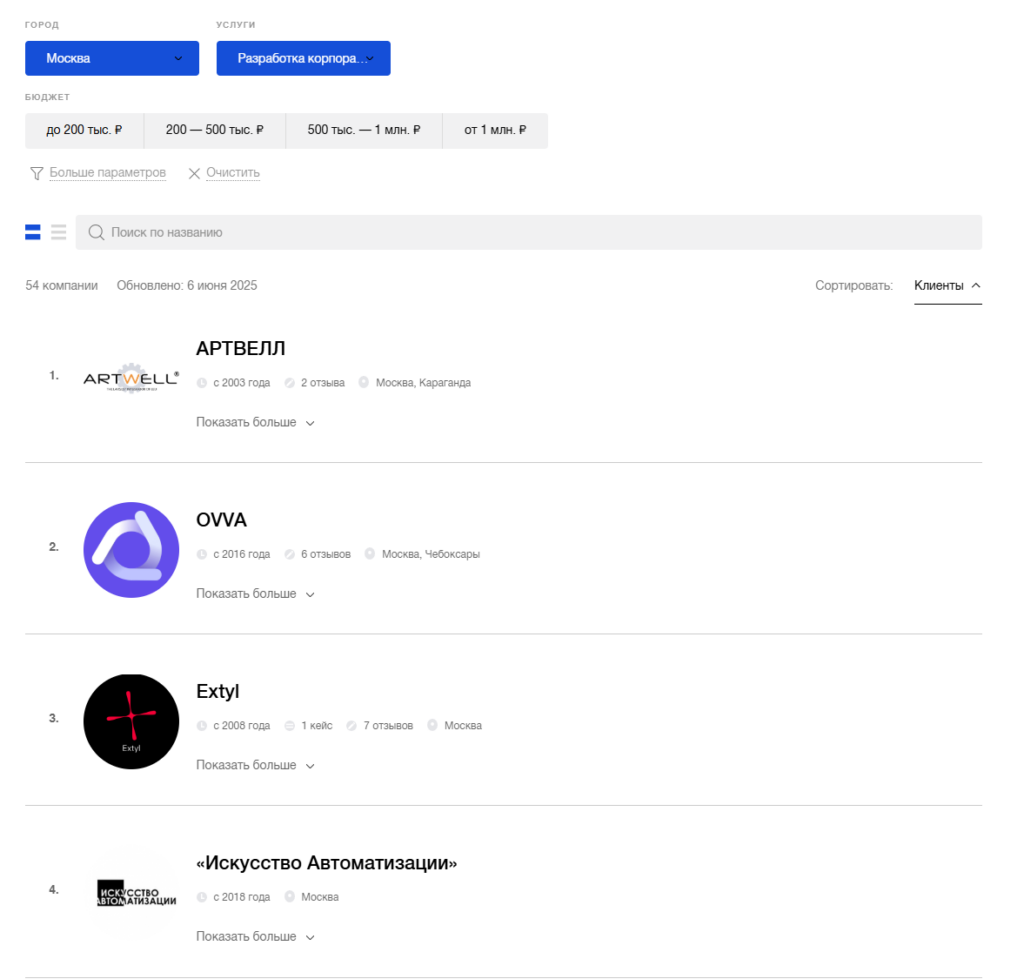
Task: Click the case icon next to 1 кейс
Action: click(289, 726)
